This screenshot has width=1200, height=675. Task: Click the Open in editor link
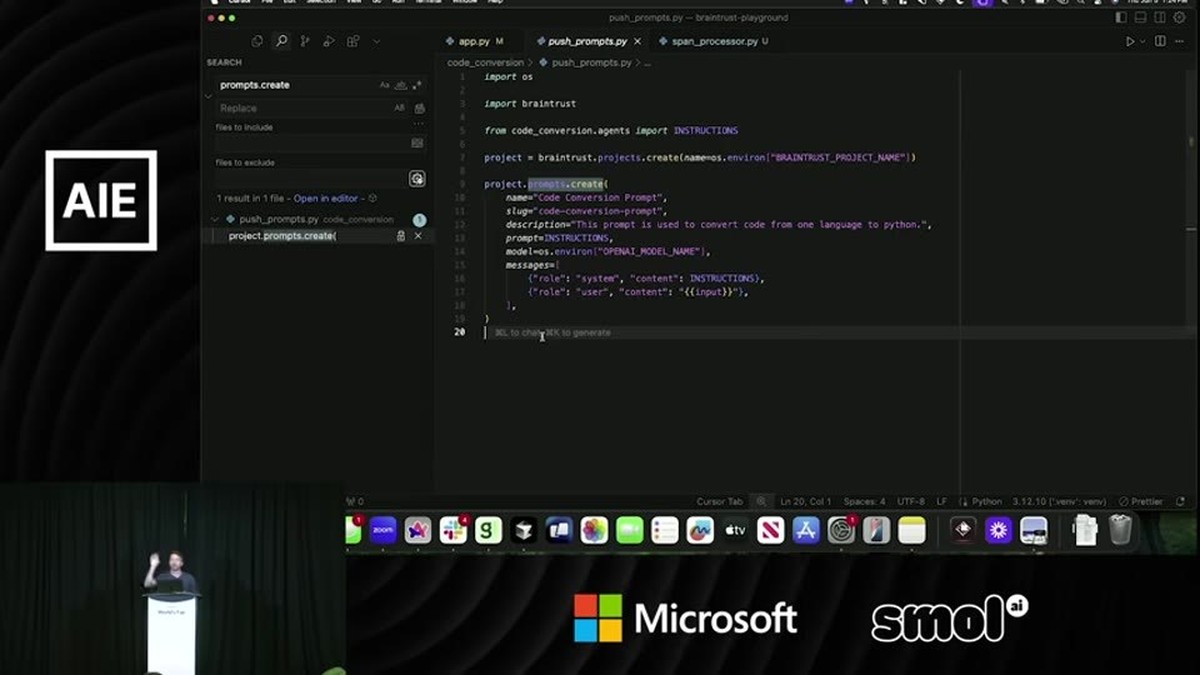tap(325, 198)
